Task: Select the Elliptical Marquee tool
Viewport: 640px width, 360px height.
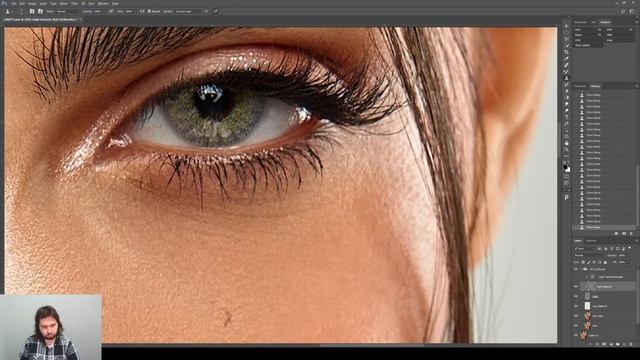Action: coord(566,32)
